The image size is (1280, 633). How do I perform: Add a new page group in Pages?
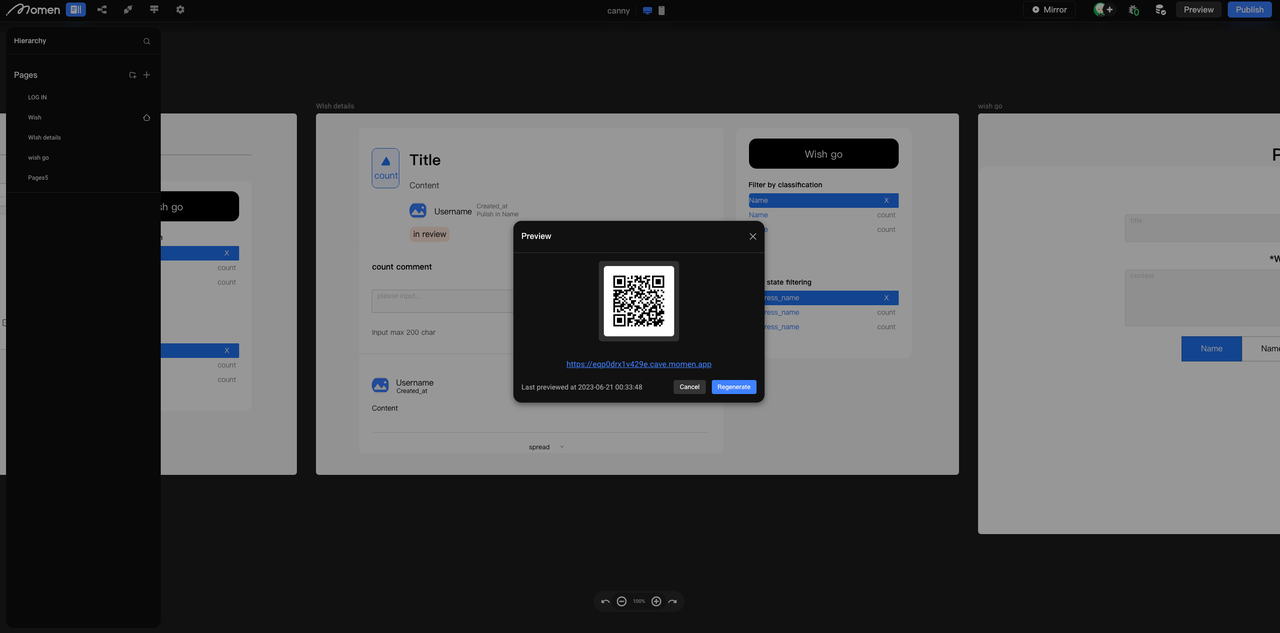click(133, 75)
